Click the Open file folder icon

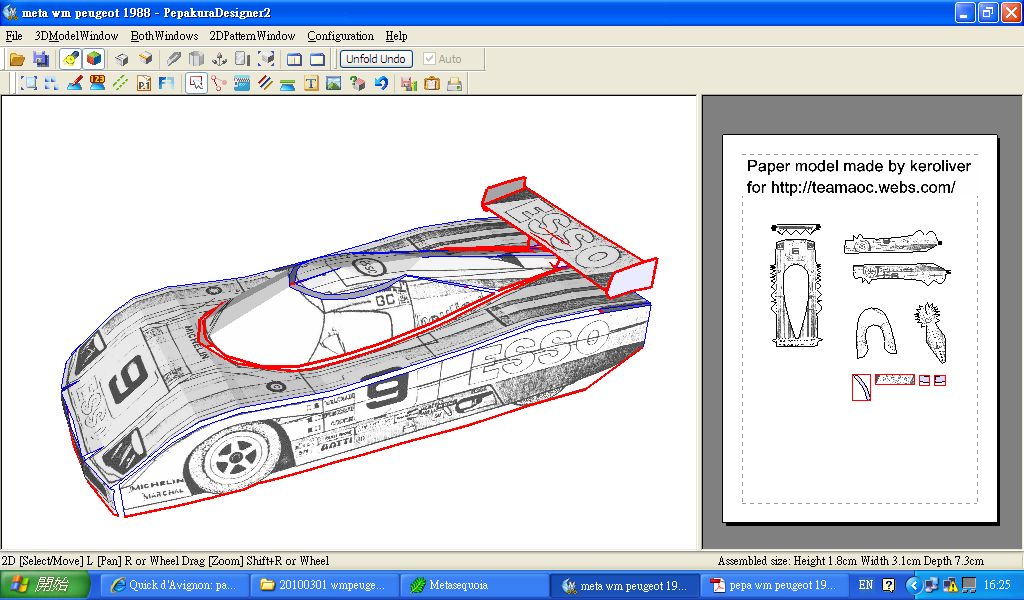[17, 59]
